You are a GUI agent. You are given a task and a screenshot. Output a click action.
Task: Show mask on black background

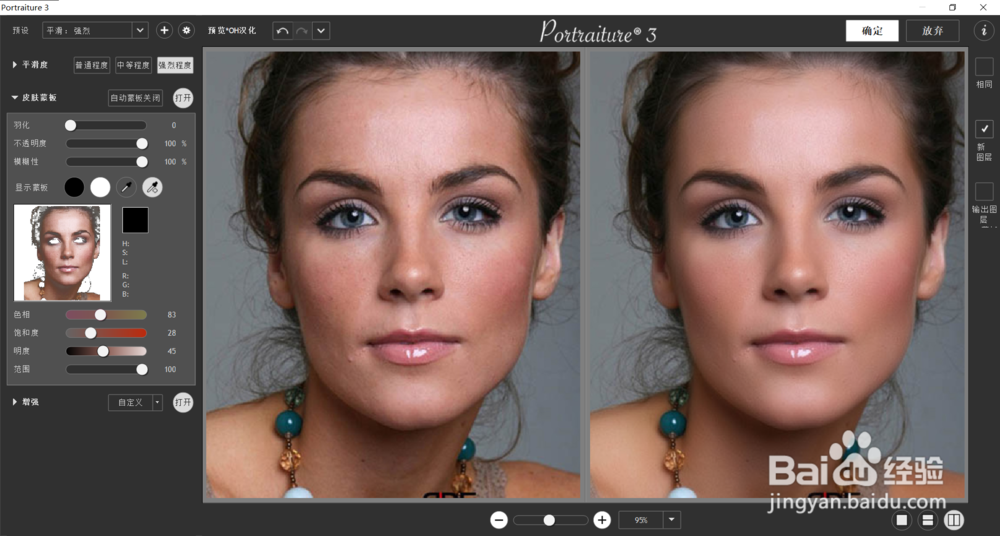click(74, 187)
